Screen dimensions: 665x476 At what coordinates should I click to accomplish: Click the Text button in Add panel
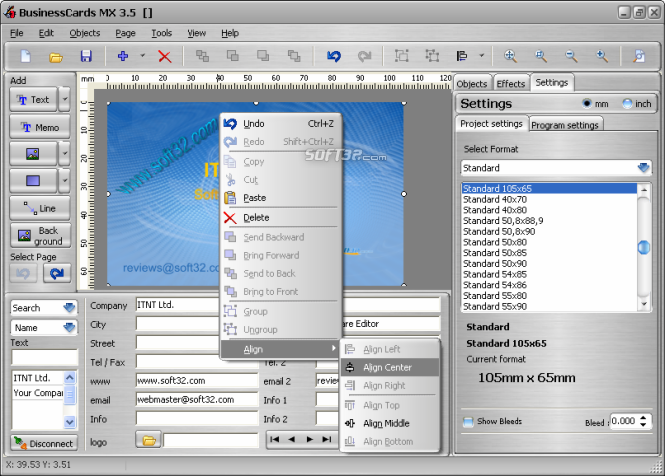[33, 99]
